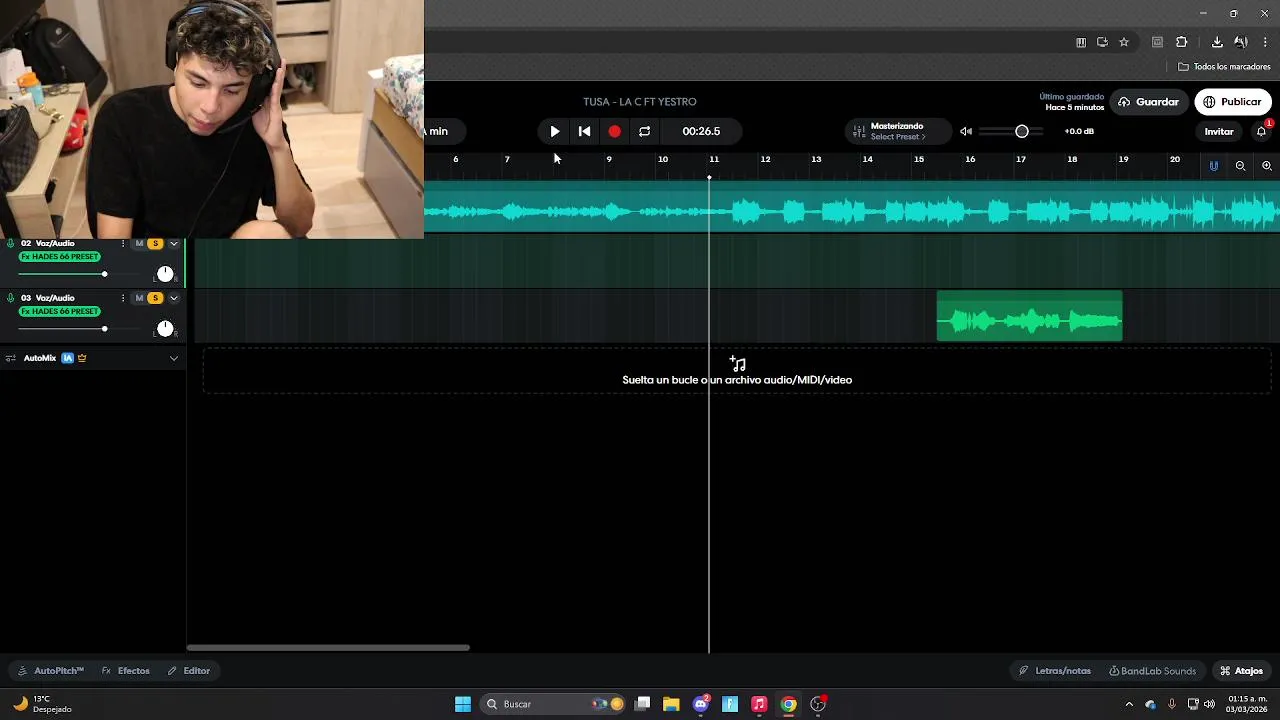Click the add audio/MIDI/video drop icon
This screenshot has width=1280, height=720.
[x=738, y=364]
